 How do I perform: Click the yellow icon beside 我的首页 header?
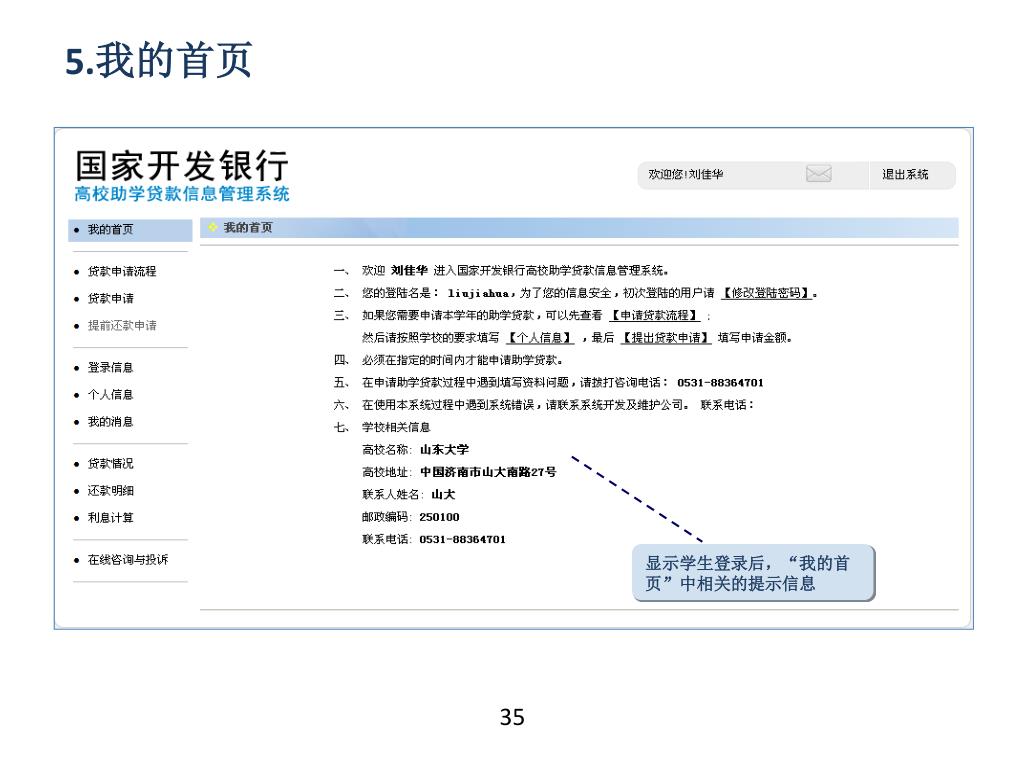[212, 227]
